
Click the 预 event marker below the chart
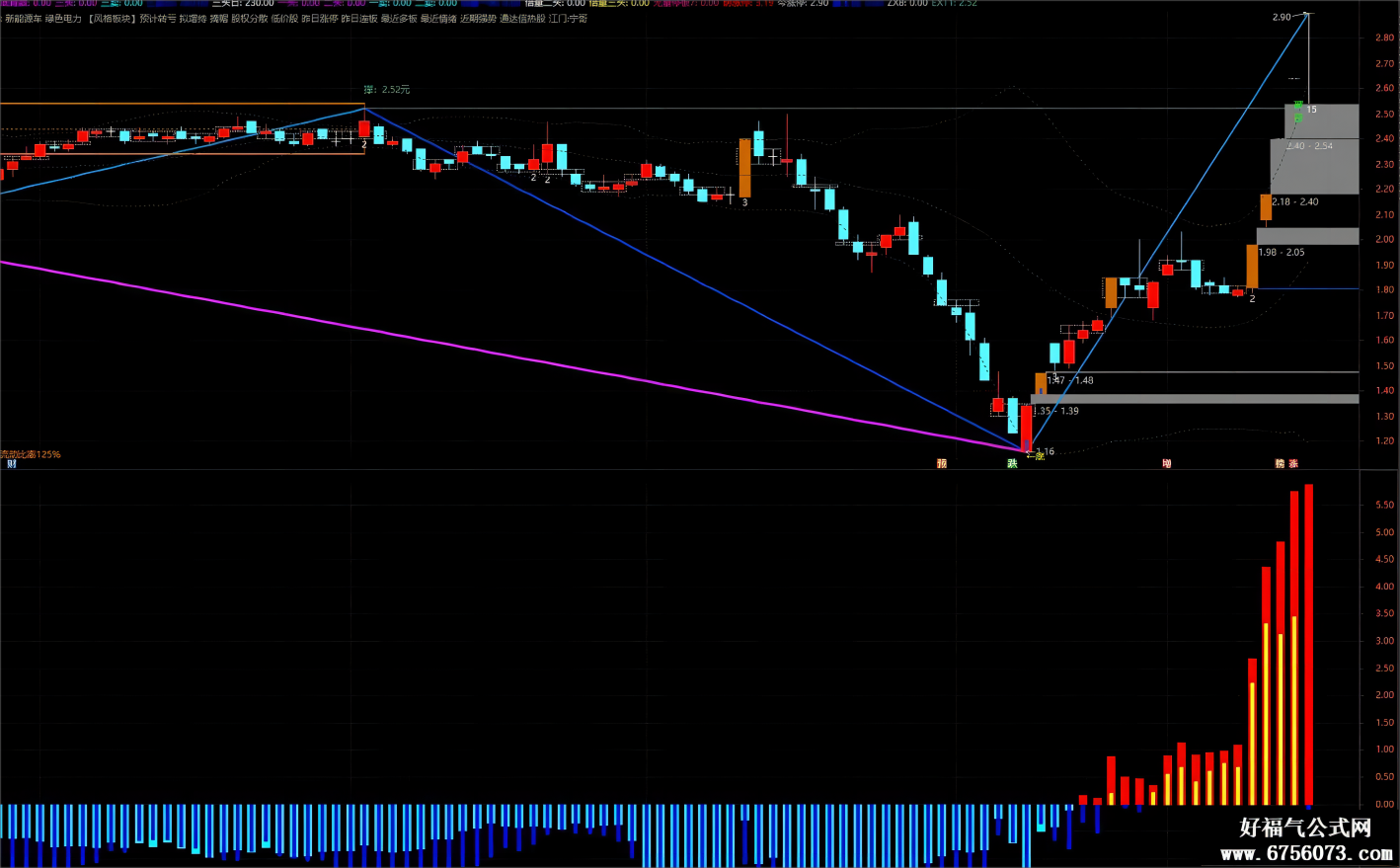942,463
